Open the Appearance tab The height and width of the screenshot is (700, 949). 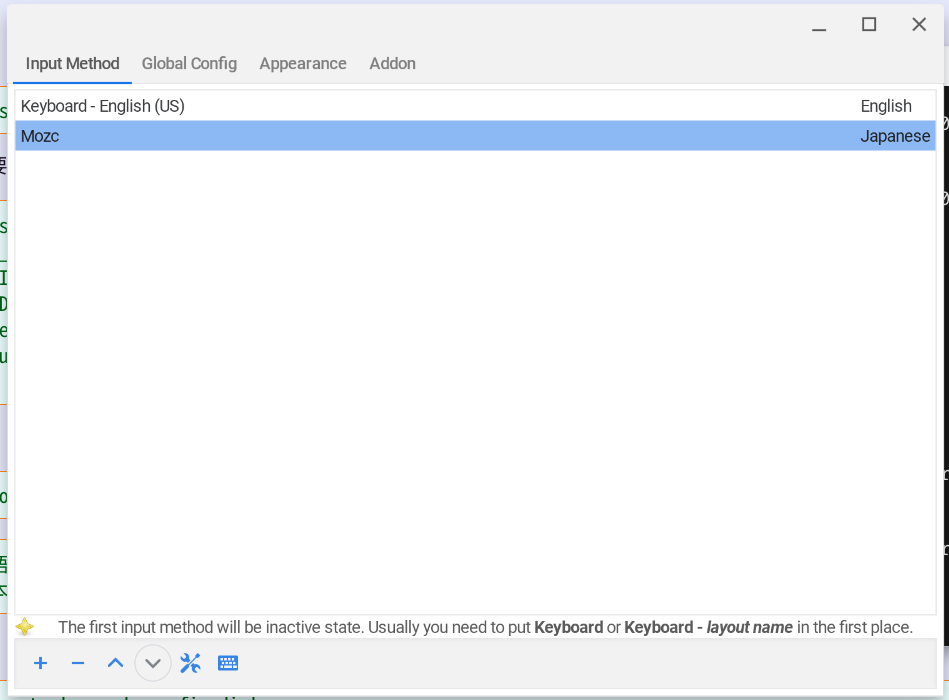click(302, 63)
